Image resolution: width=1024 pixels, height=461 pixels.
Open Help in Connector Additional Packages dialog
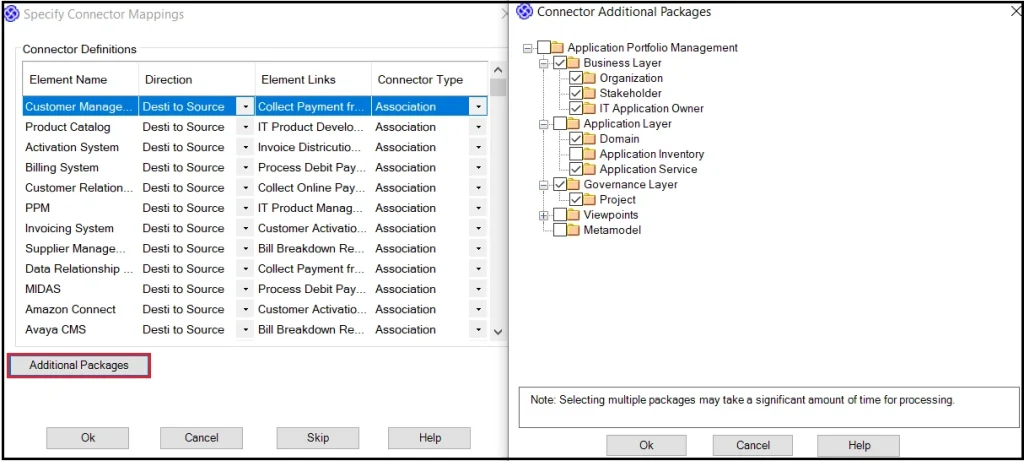point(859,445)
